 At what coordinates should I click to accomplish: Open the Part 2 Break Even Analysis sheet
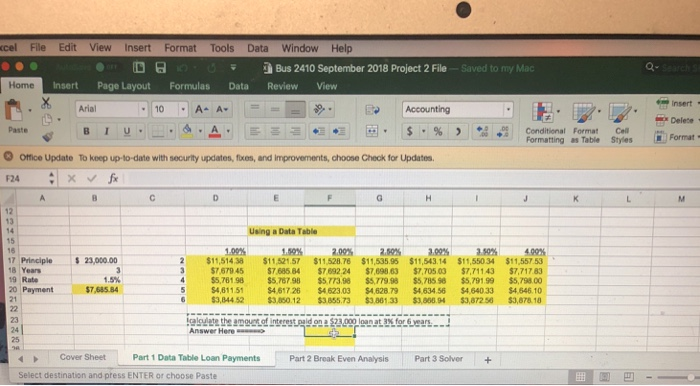339,359
